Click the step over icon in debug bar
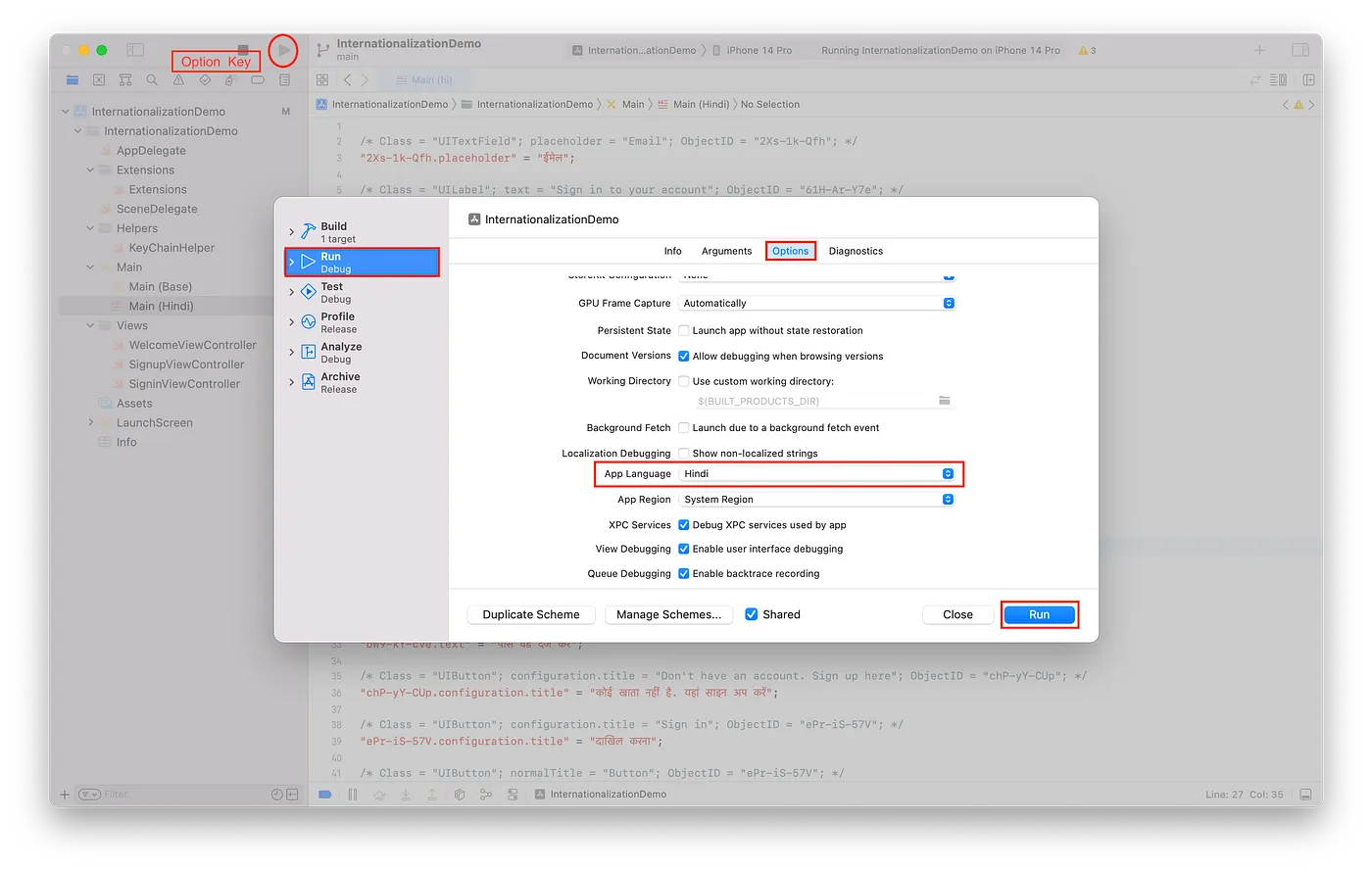This screenshot has height=872, width=1372. 379,795
